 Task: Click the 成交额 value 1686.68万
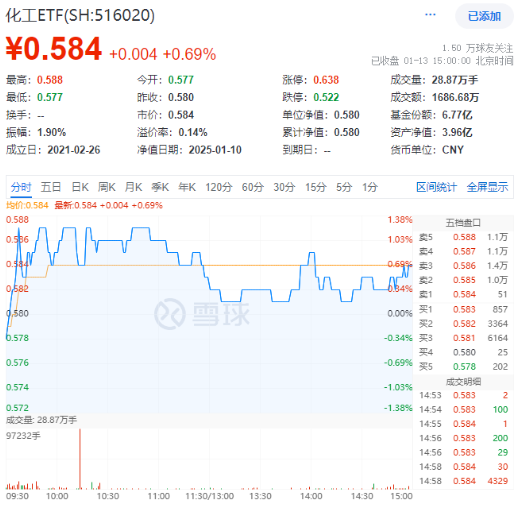(455, 97)
